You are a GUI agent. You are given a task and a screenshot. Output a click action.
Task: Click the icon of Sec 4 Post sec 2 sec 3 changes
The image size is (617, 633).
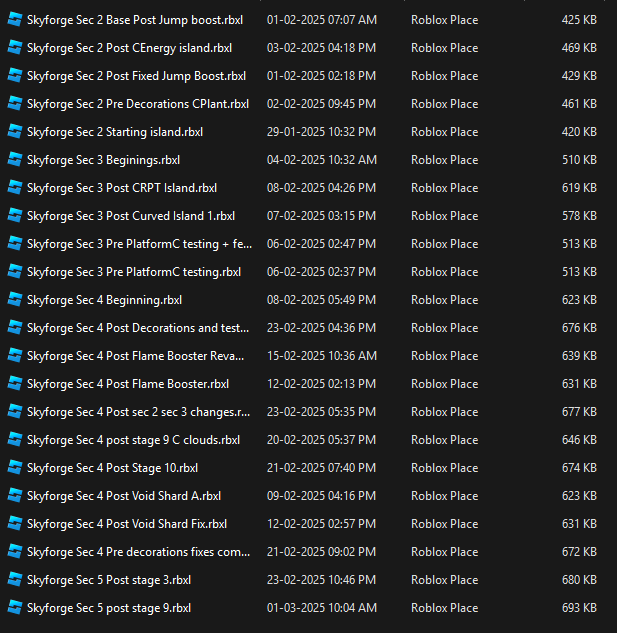click(15, 412)
